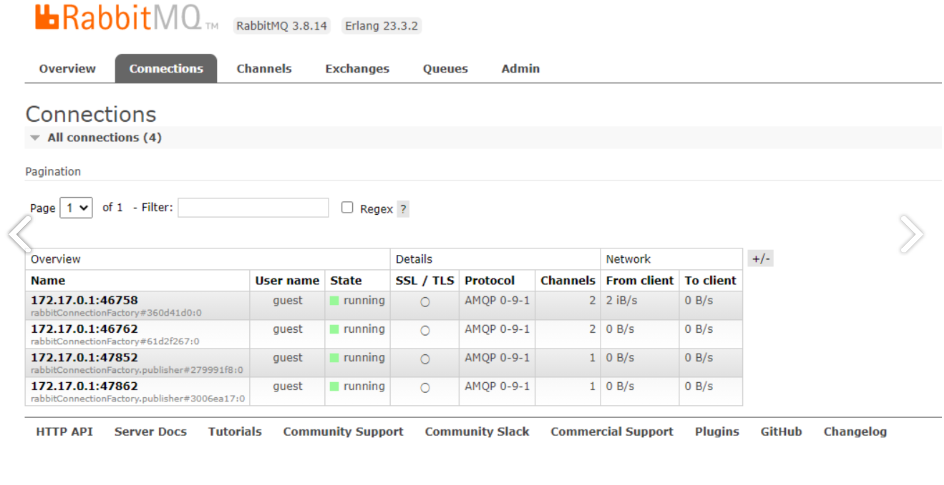
Task: Click running state of connection 47862
Action: [x=358, y=386]
